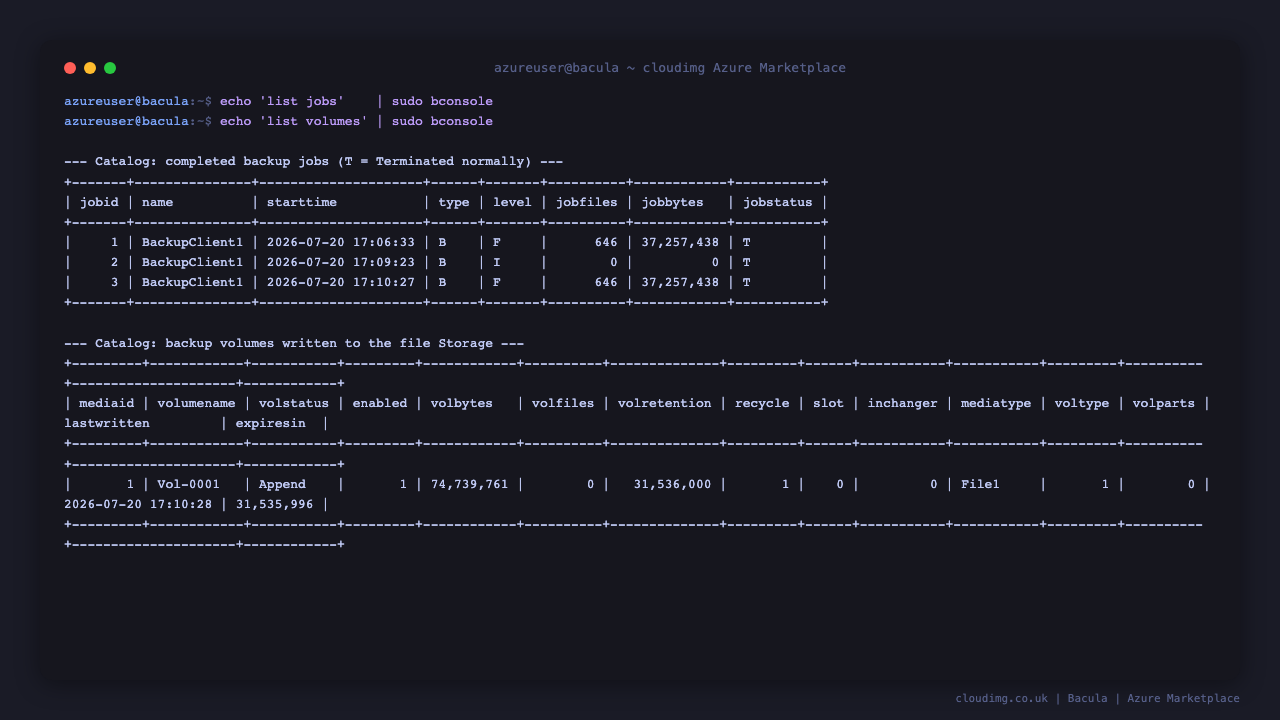This screenshot has width=1280, height=720.
Task: Click start time '2026-07-20 17:09:23'
Action: (341, 263)
